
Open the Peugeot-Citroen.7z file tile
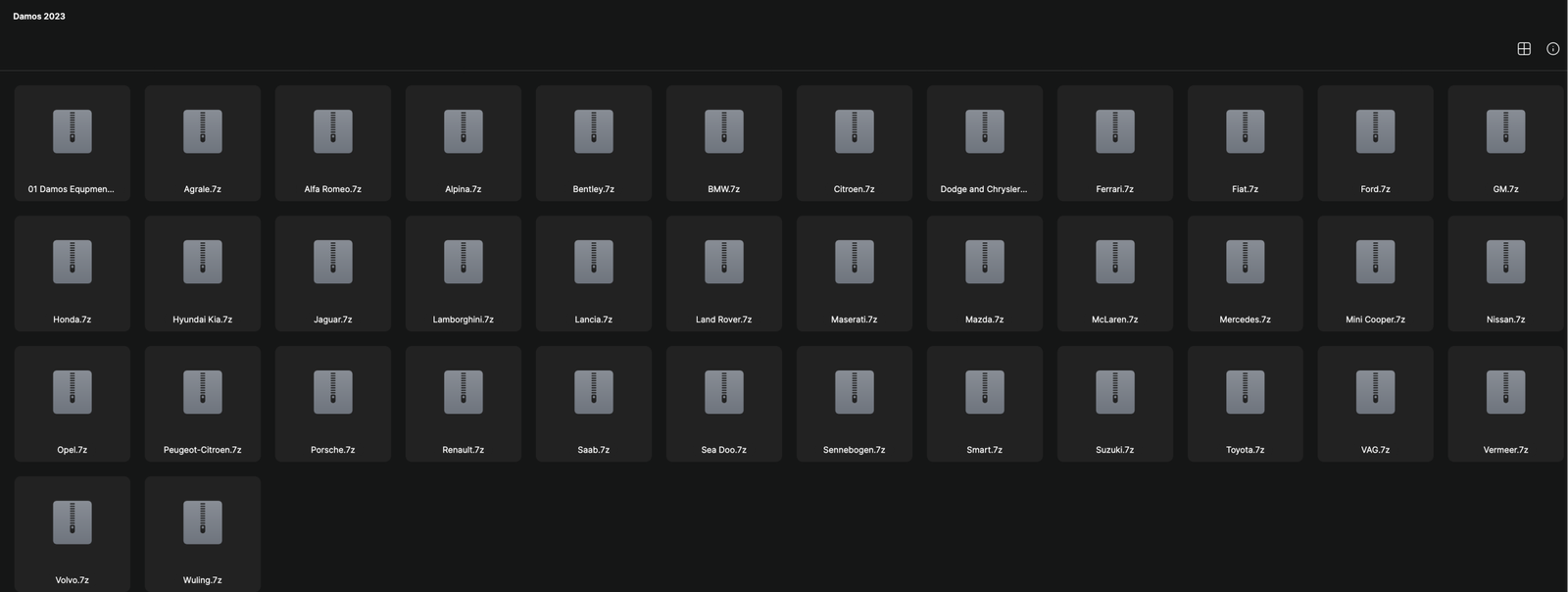point(203,404)
